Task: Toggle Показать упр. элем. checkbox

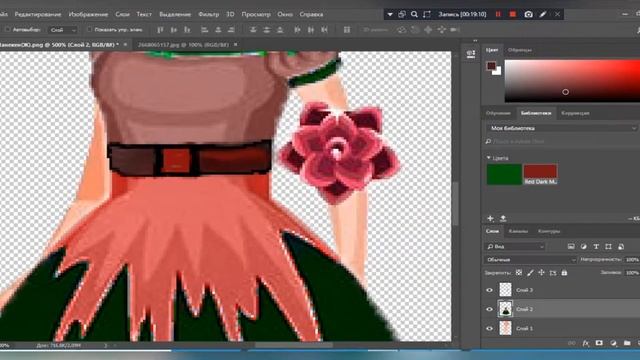Action: point(89,30)
